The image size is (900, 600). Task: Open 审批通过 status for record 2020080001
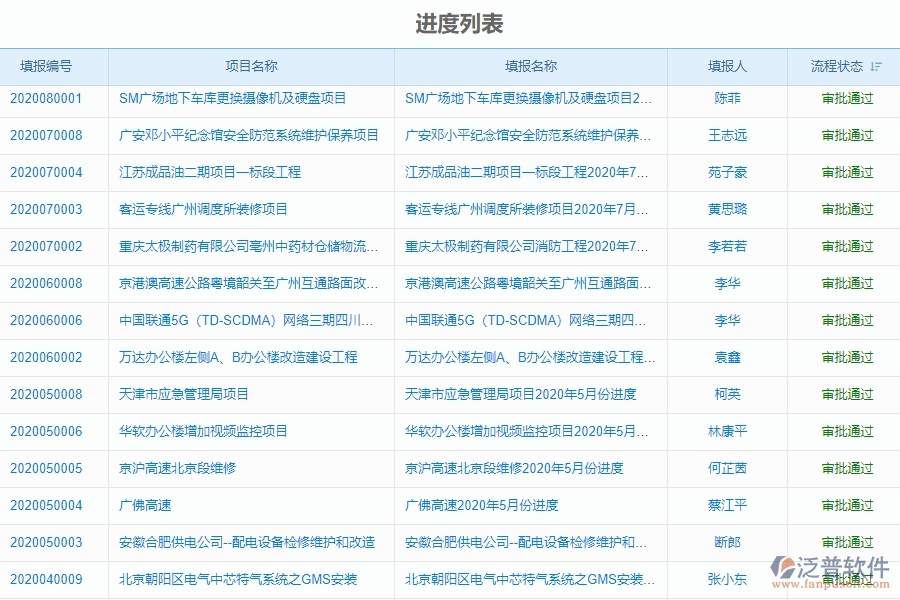847,98
